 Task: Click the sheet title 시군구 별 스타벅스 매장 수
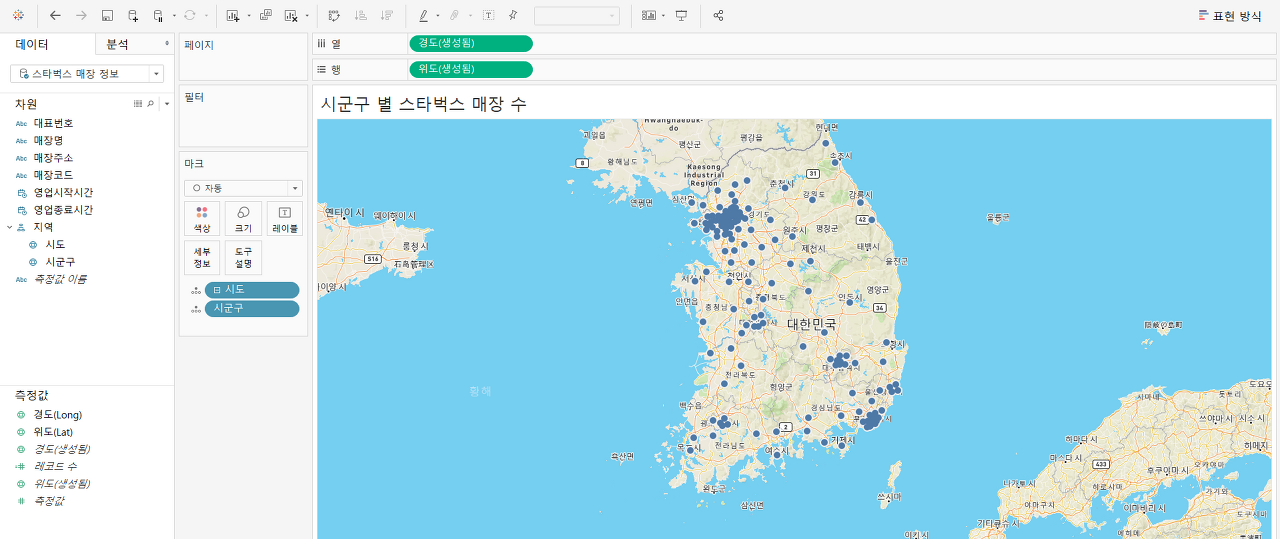(424, 104)
